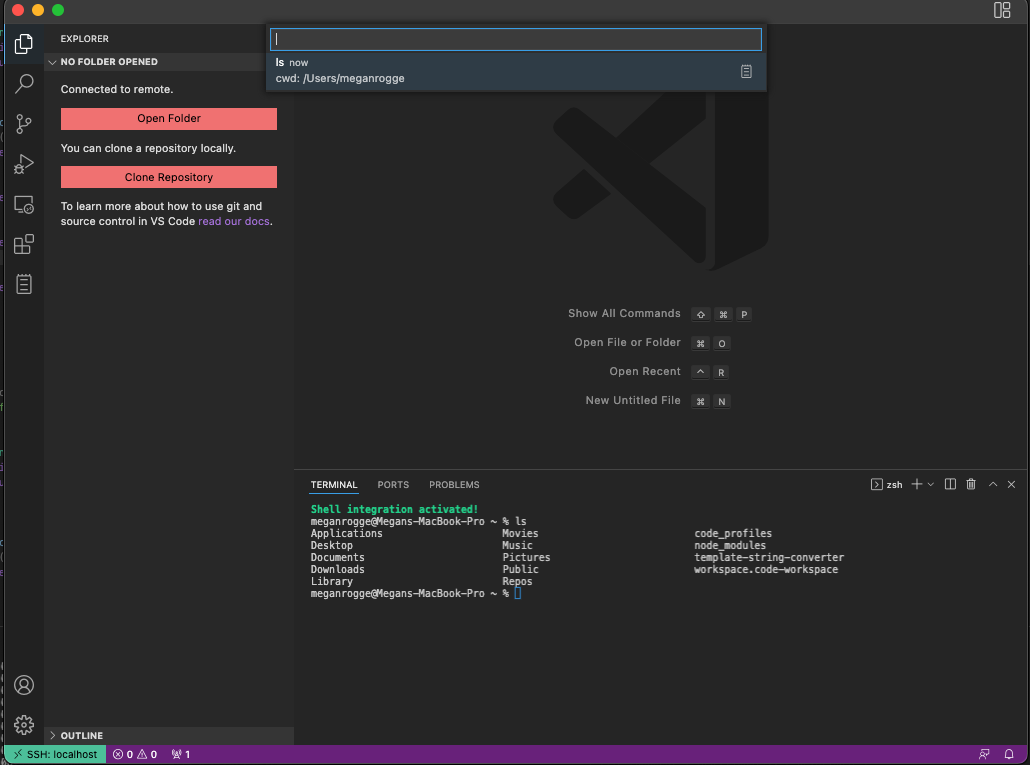Click Repos in terminal output
The image size is (1030, 765).
point(517,581)
